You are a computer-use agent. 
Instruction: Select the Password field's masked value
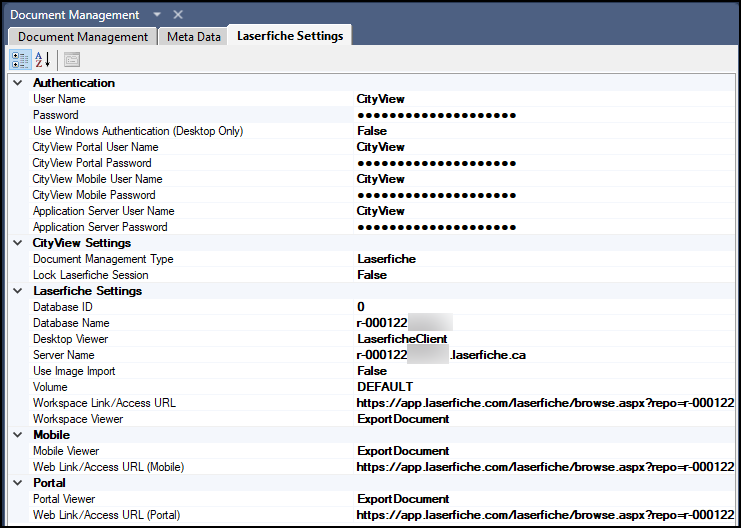point(543,115)
